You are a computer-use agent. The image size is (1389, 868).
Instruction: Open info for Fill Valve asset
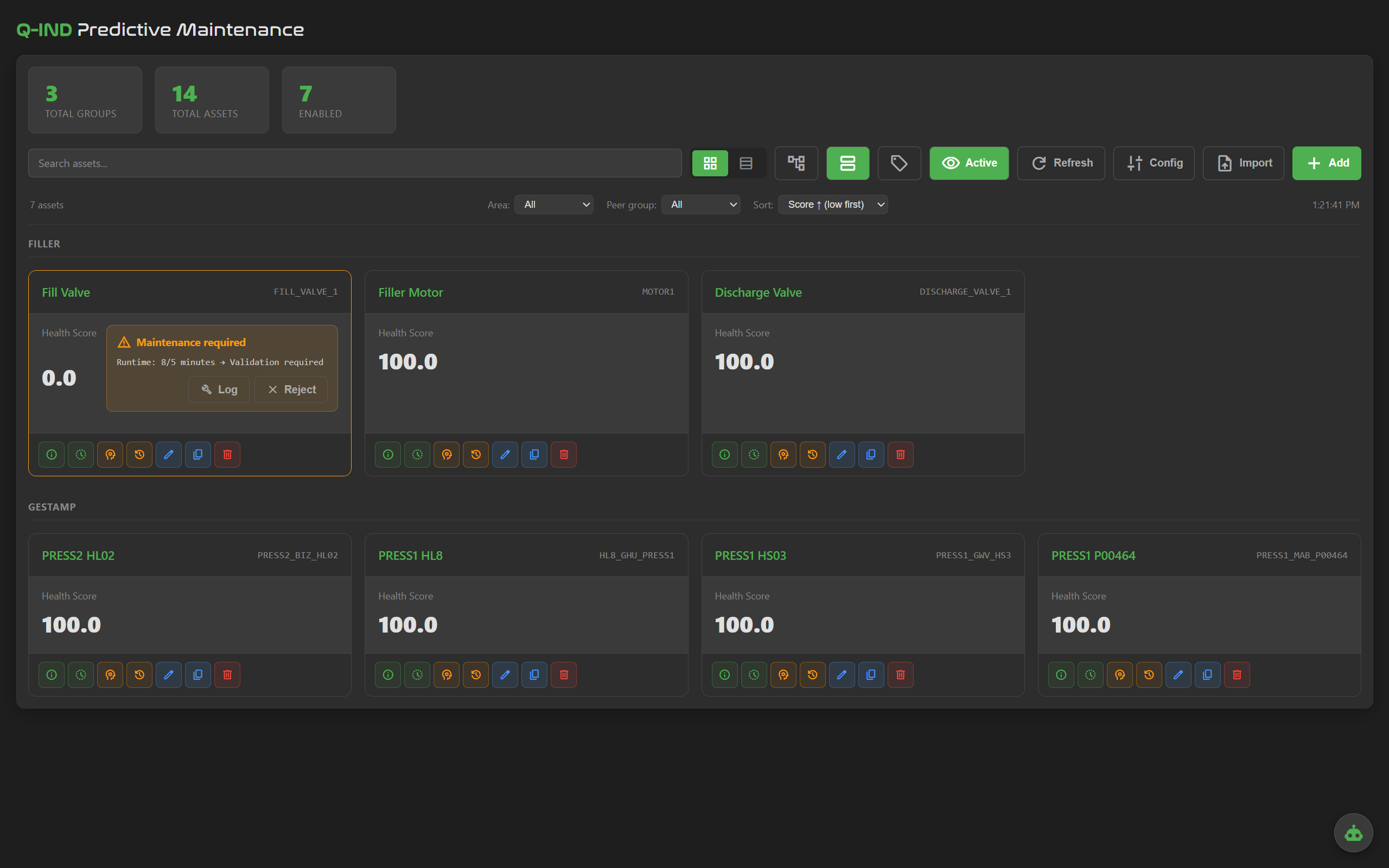[52, 455]
